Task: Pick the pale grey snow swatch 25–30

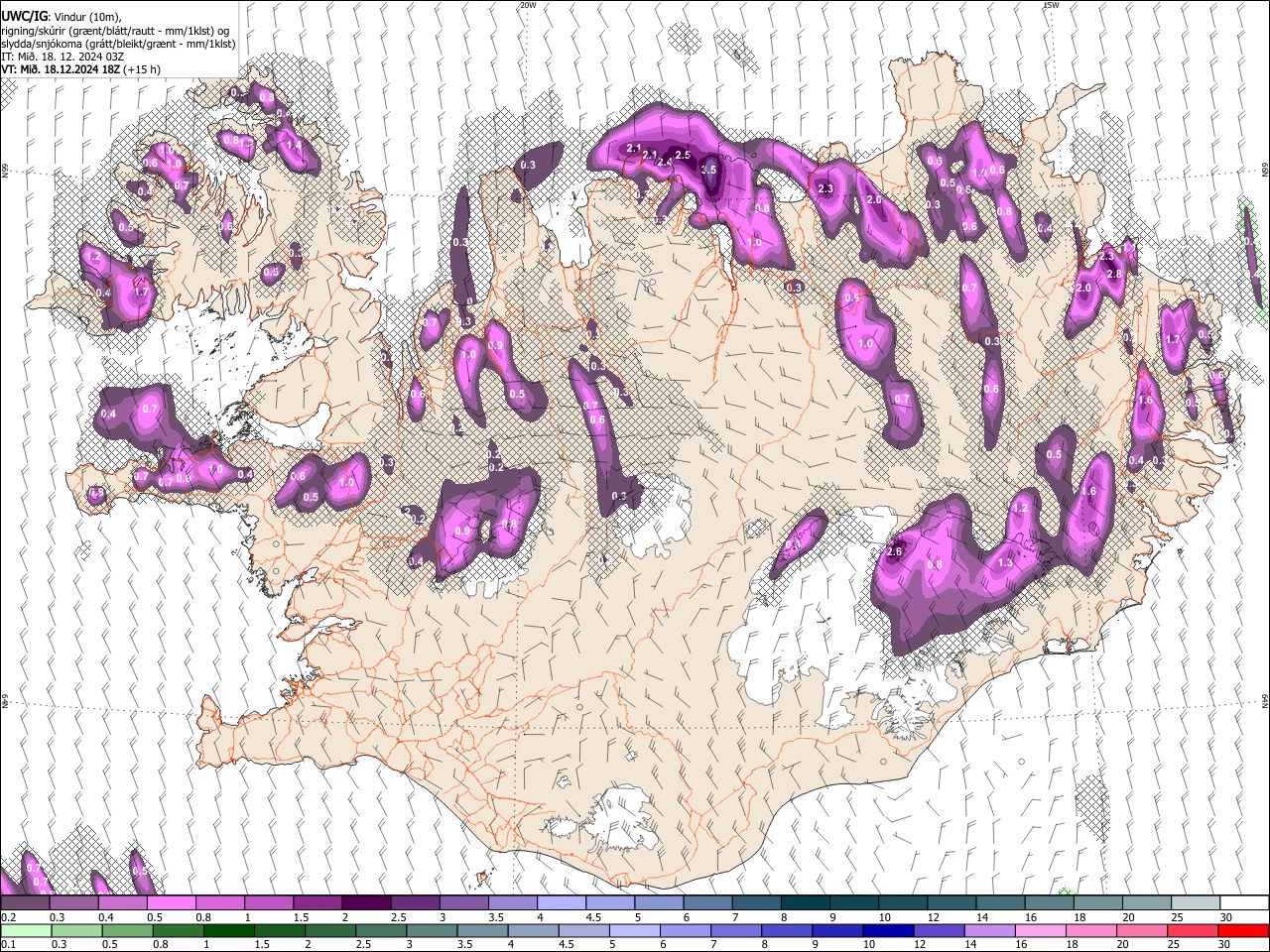Action: coord(1196,903)
